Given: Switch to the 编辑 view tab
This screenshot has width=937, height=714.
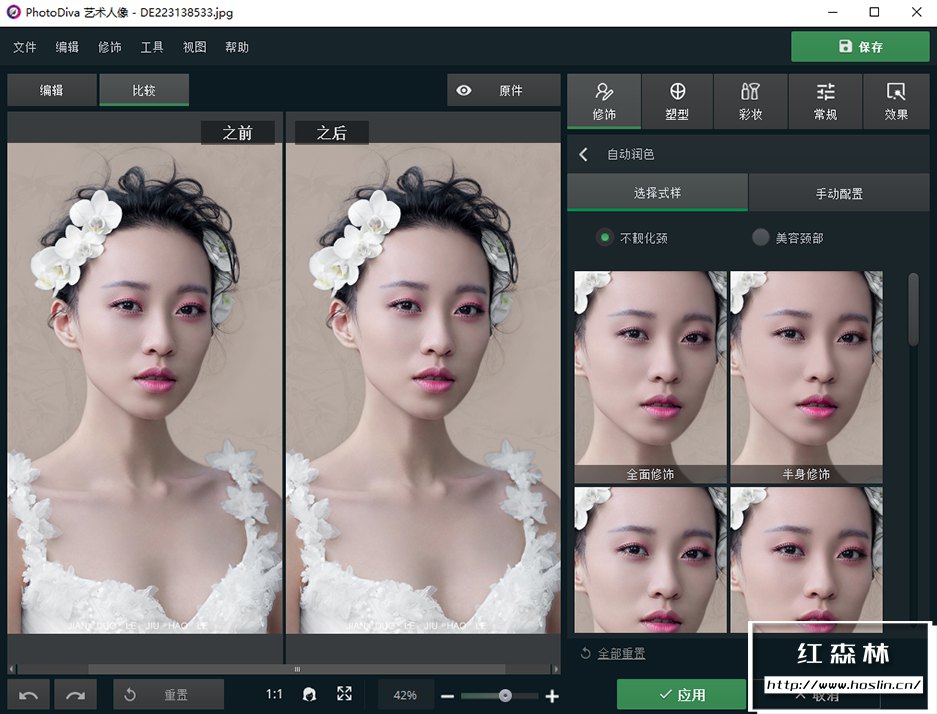Looking at the screenshot, I should 52,90.
